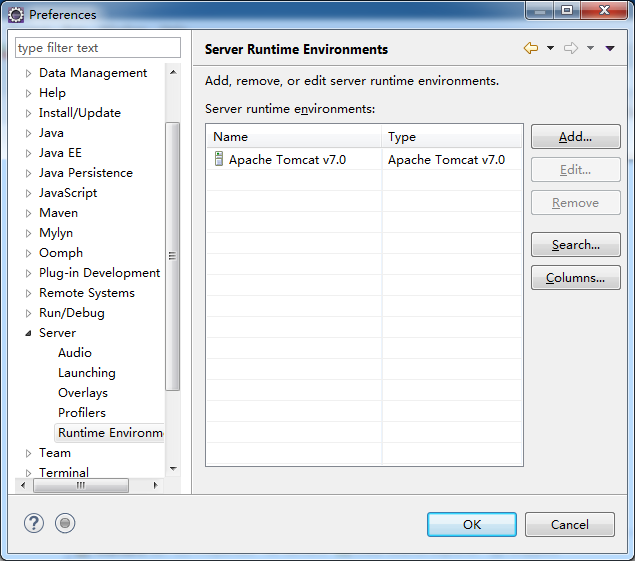Open the view menu triangle dropdown
This screenshot has height=561, width=635.
610,48
